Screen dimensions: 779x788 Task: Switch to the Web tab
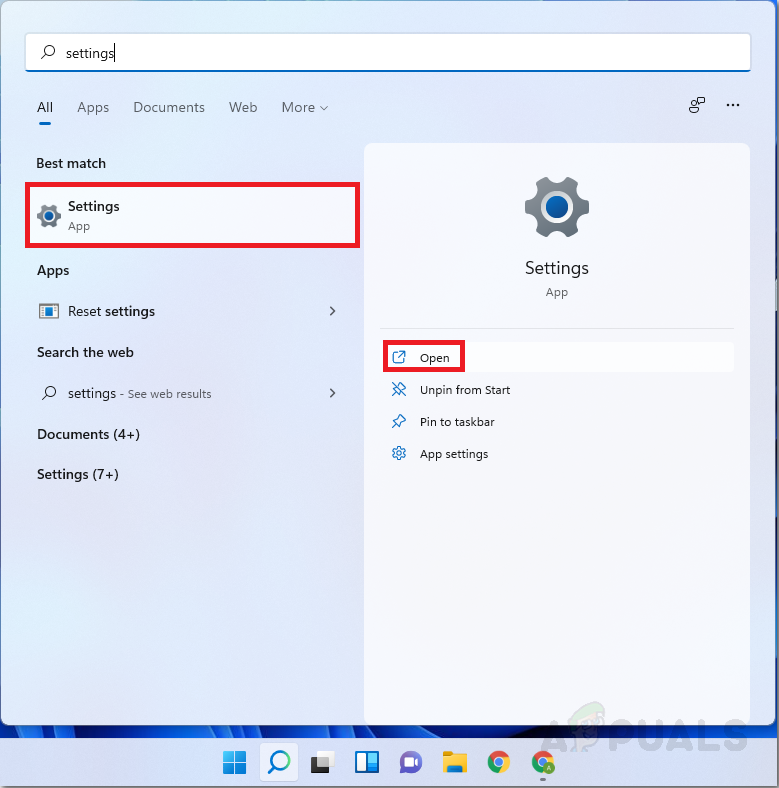point(243,107)
